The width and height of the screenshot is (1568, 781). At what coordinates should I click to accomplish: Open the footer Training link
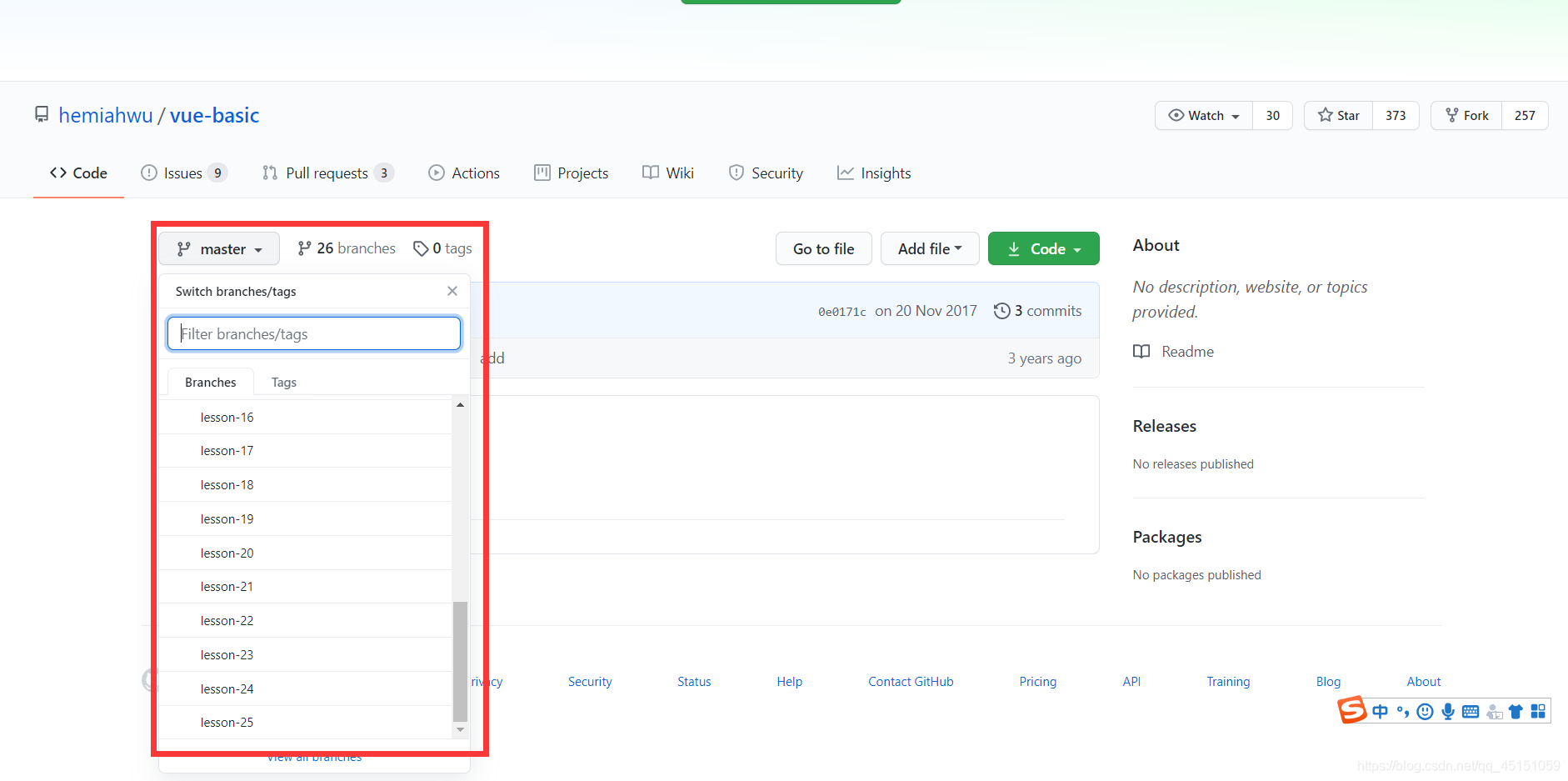point(1228,682)
